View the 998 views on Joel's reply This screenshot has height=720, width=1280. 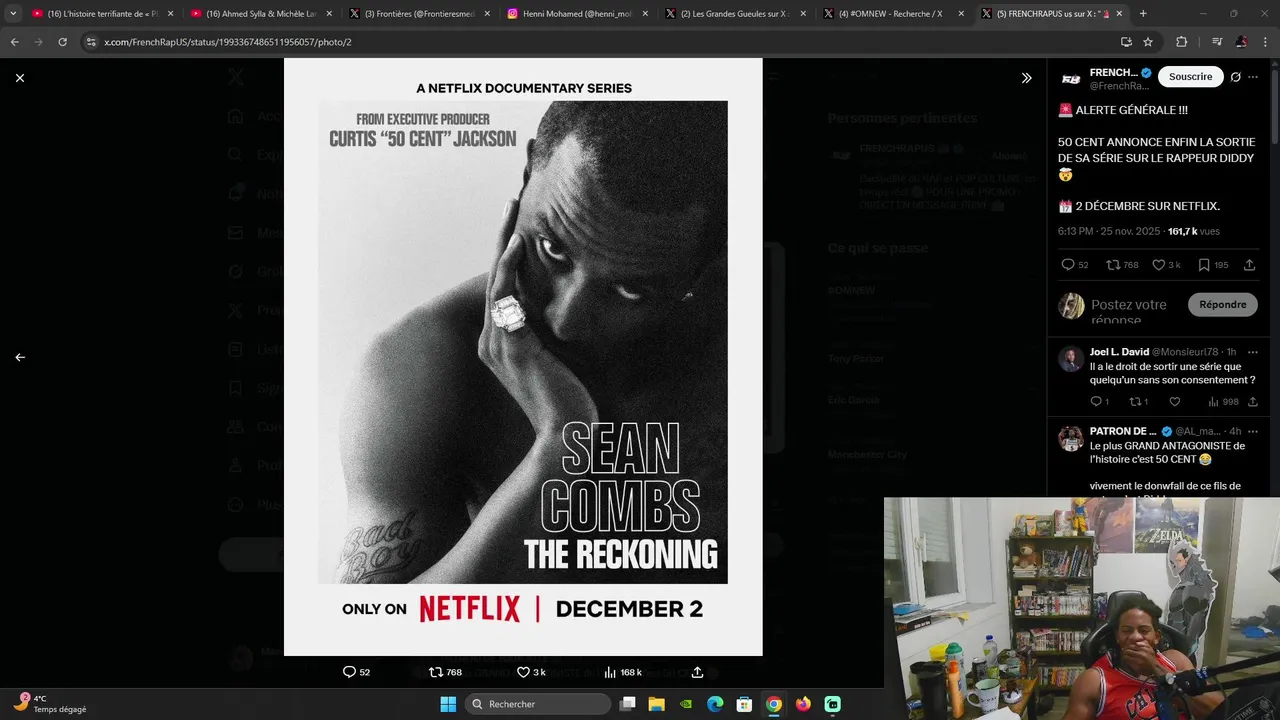1222,401
